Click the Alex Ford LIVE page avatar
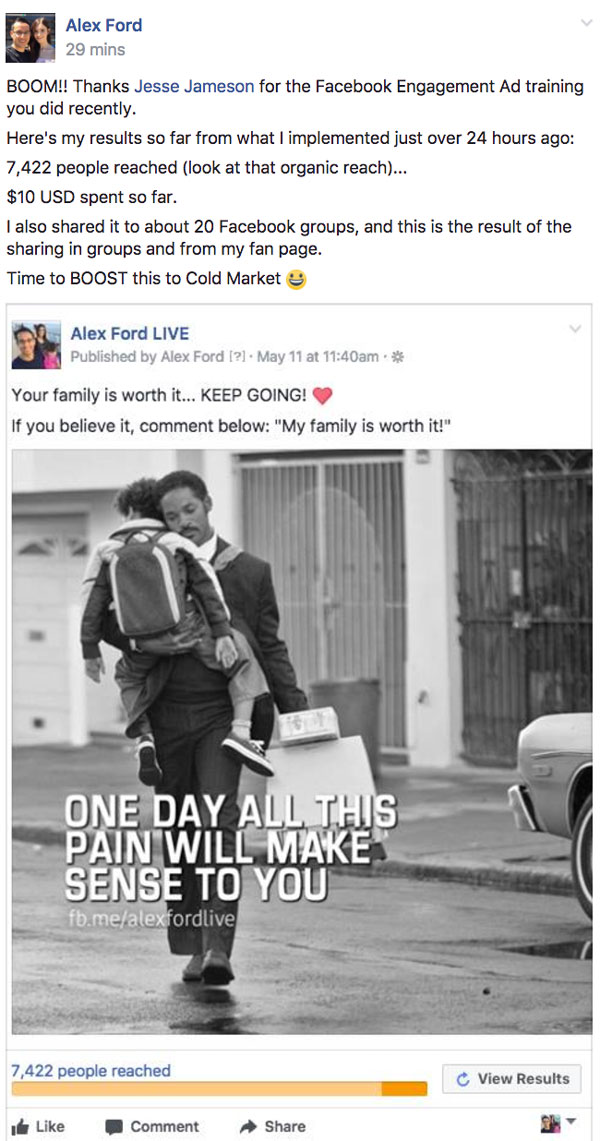The image size is (600, 1141). (x=36, y=346)
